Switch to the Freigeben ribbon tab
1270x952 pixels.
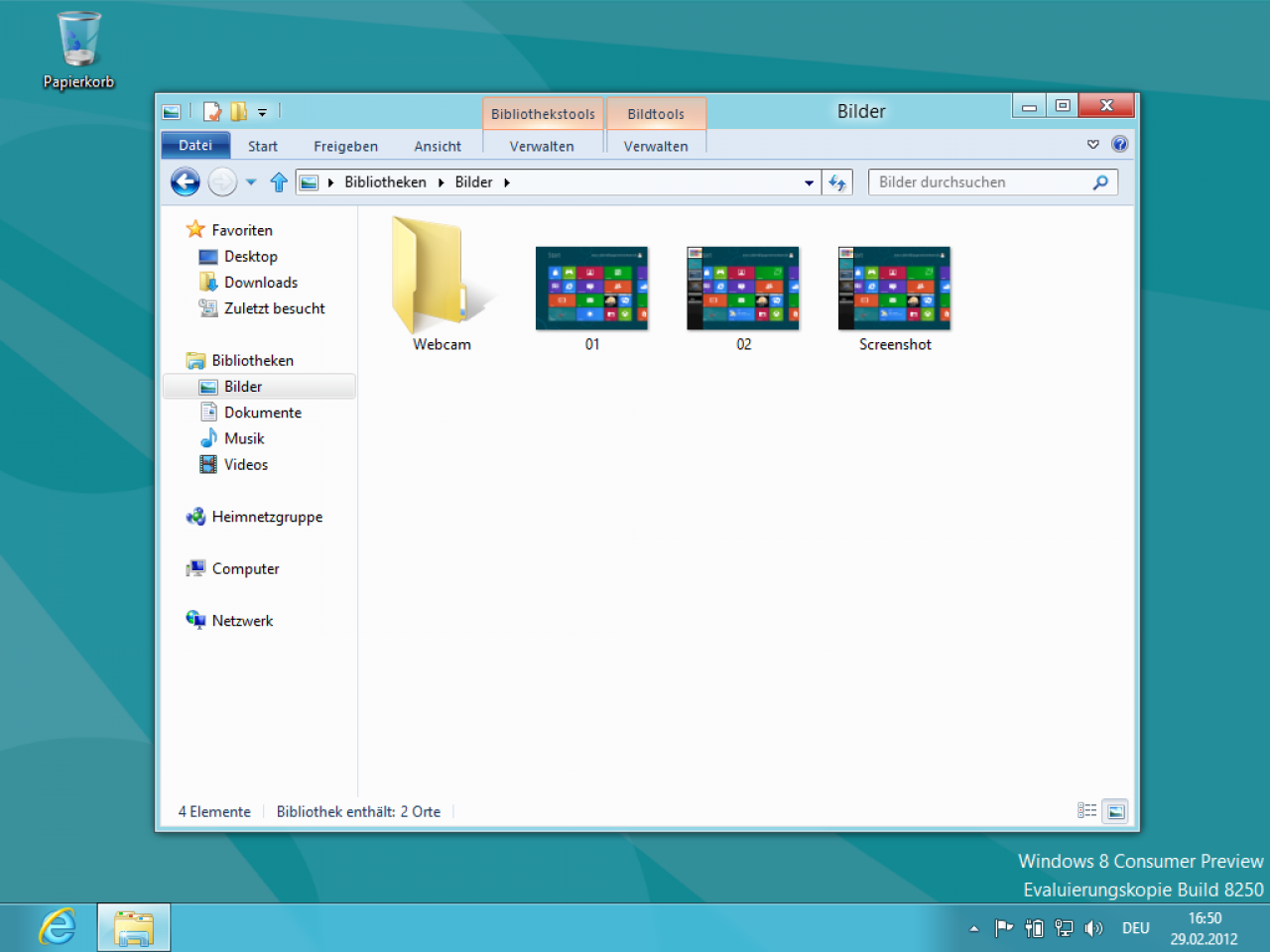point(345,146)
